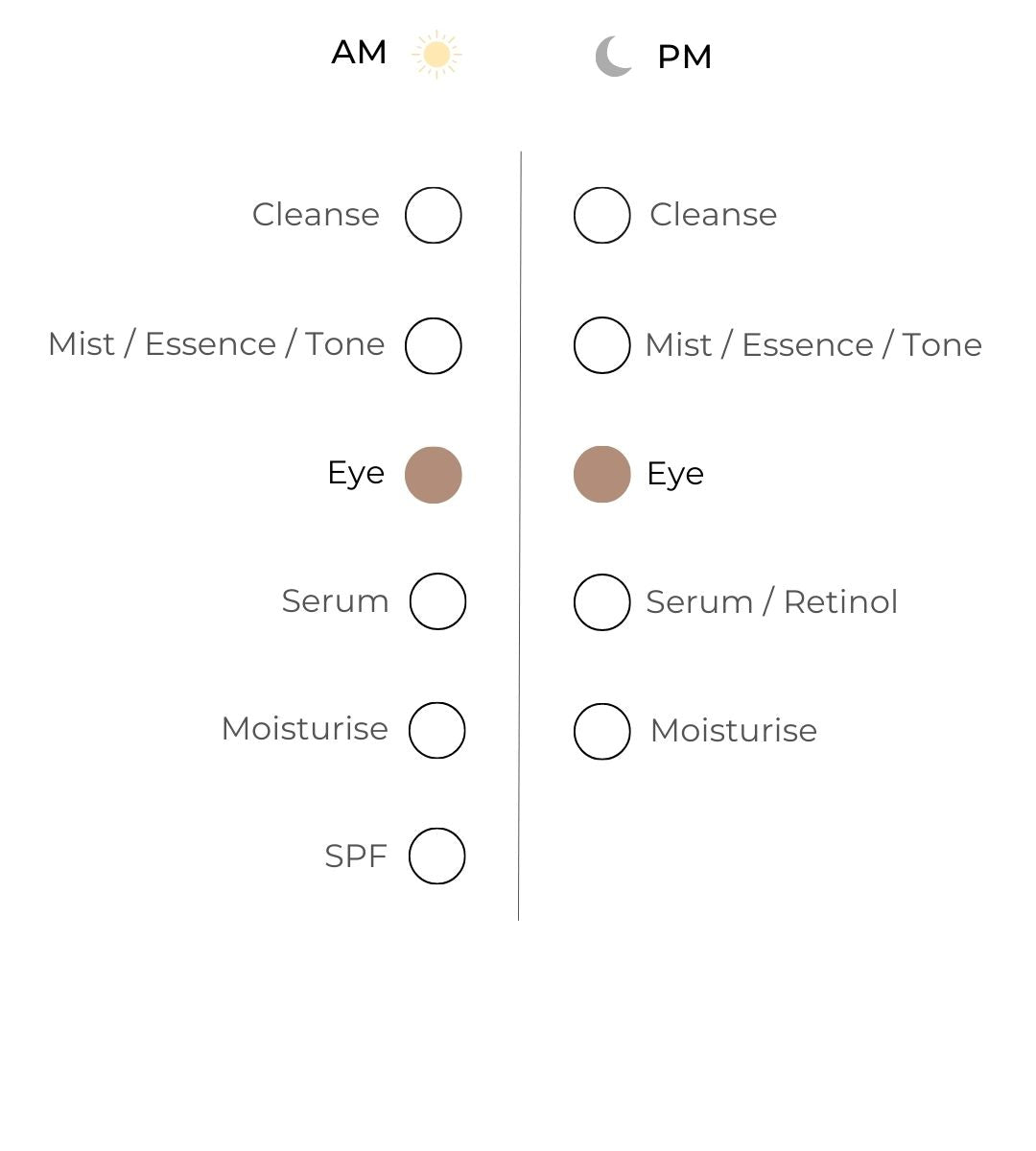Screen dimensions: 1036x1151
Task: Click the PM heading text
Action: (x=684, y=58)
